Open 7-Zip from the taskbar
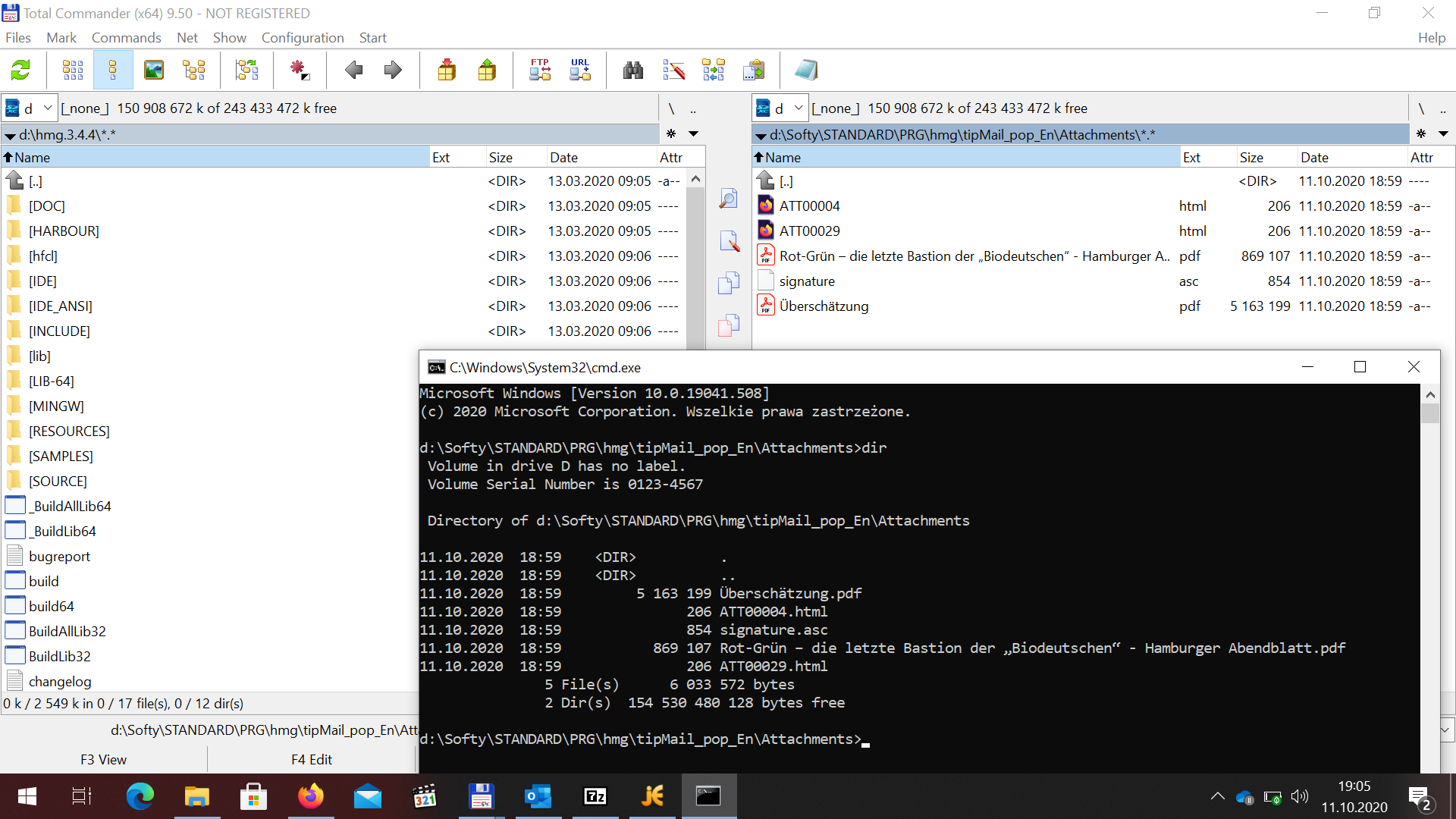Screen dimensions: 1456x819 pyautogui.click(x=595, y=796)
